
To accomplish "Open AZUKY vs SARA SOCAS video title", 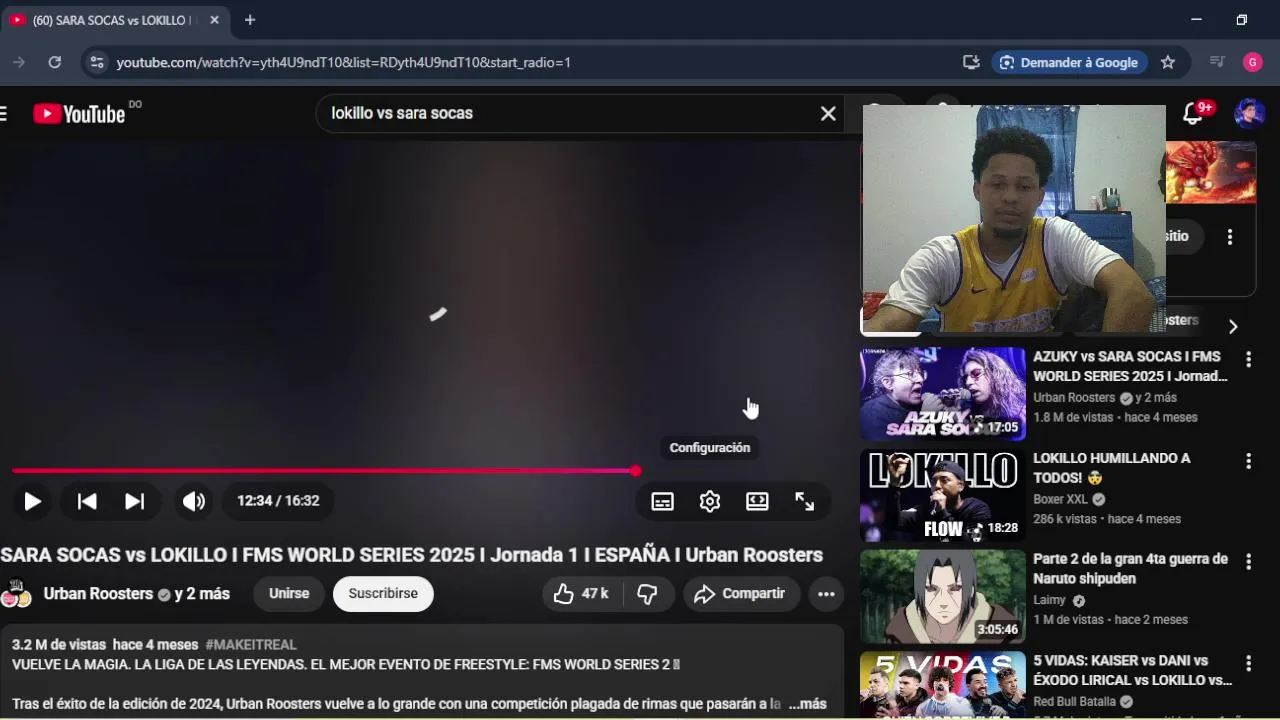I will pos(1130,366).
